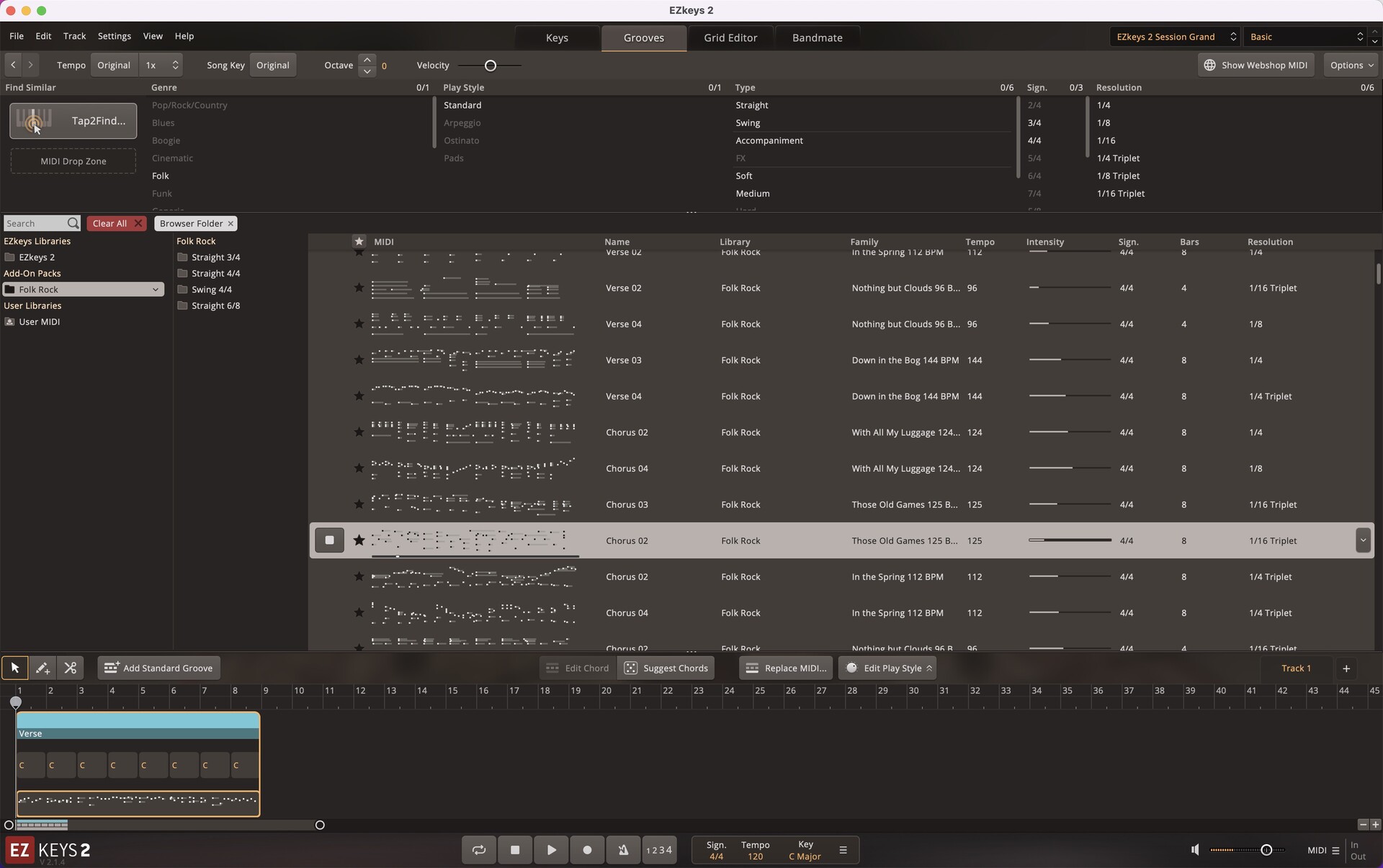Adjust the Velocity slider handle
1383x868 pixels.
click(x=491, y=66)
